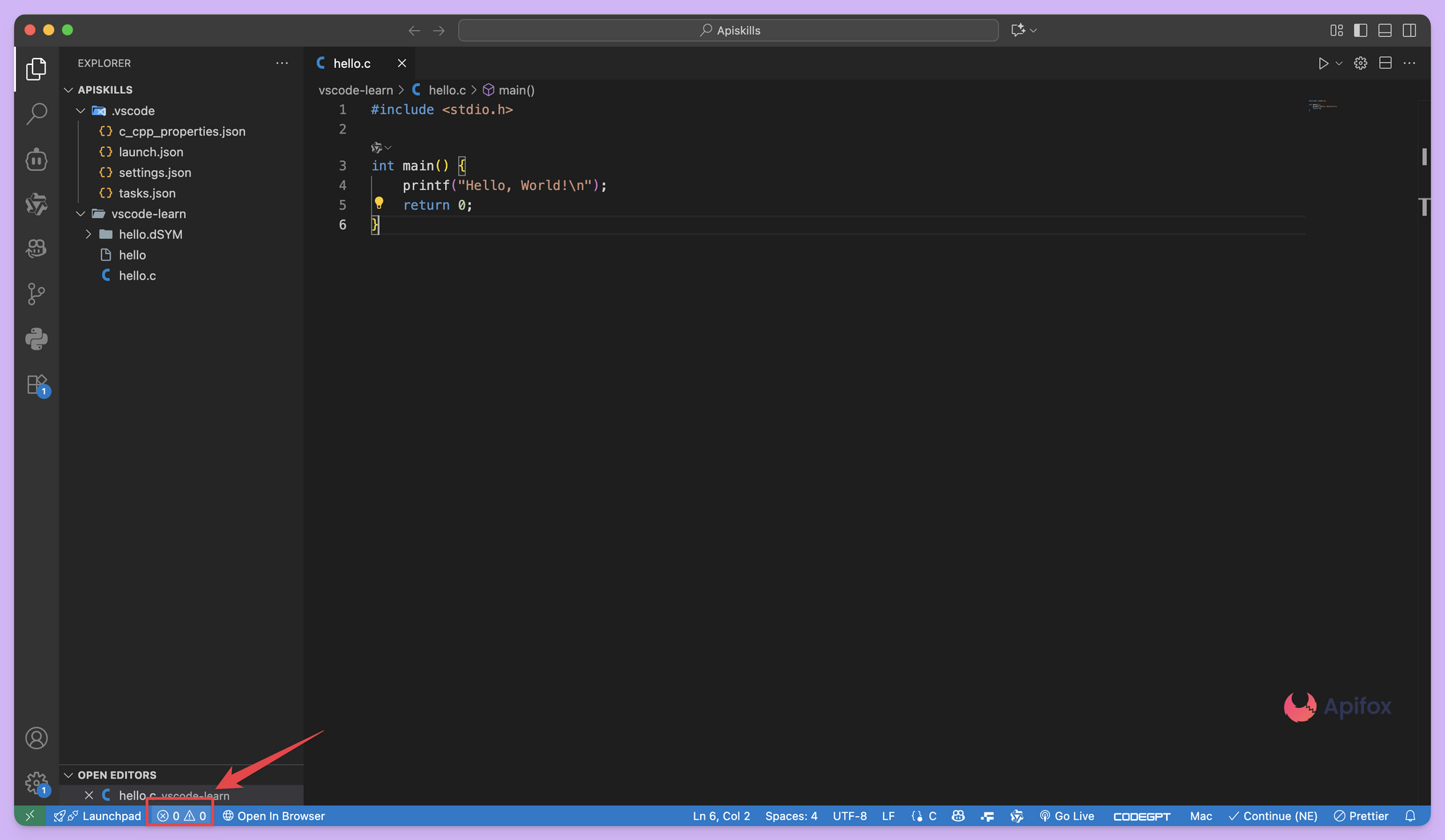Open the Source Control view
This screenshot has width=1445, height=840.
[36, 293]
